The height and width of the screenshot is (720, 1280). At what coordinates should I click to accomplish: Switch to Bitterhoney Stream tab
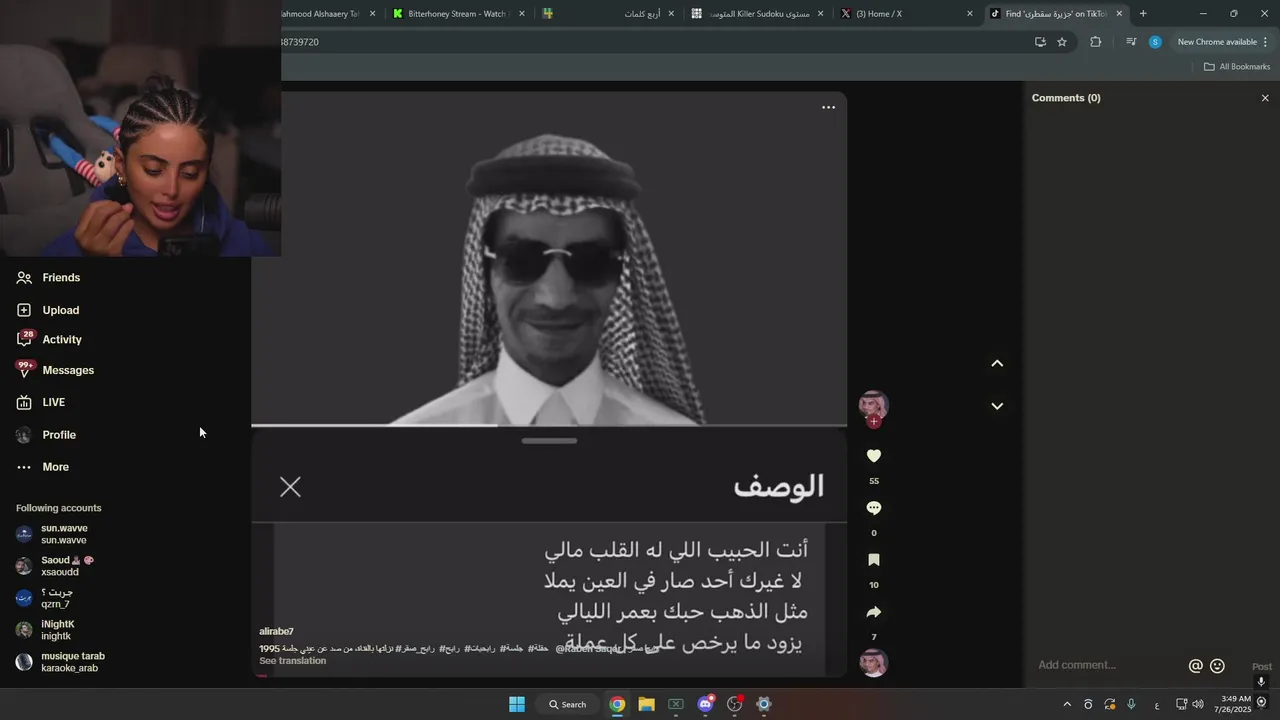[457, 14]
